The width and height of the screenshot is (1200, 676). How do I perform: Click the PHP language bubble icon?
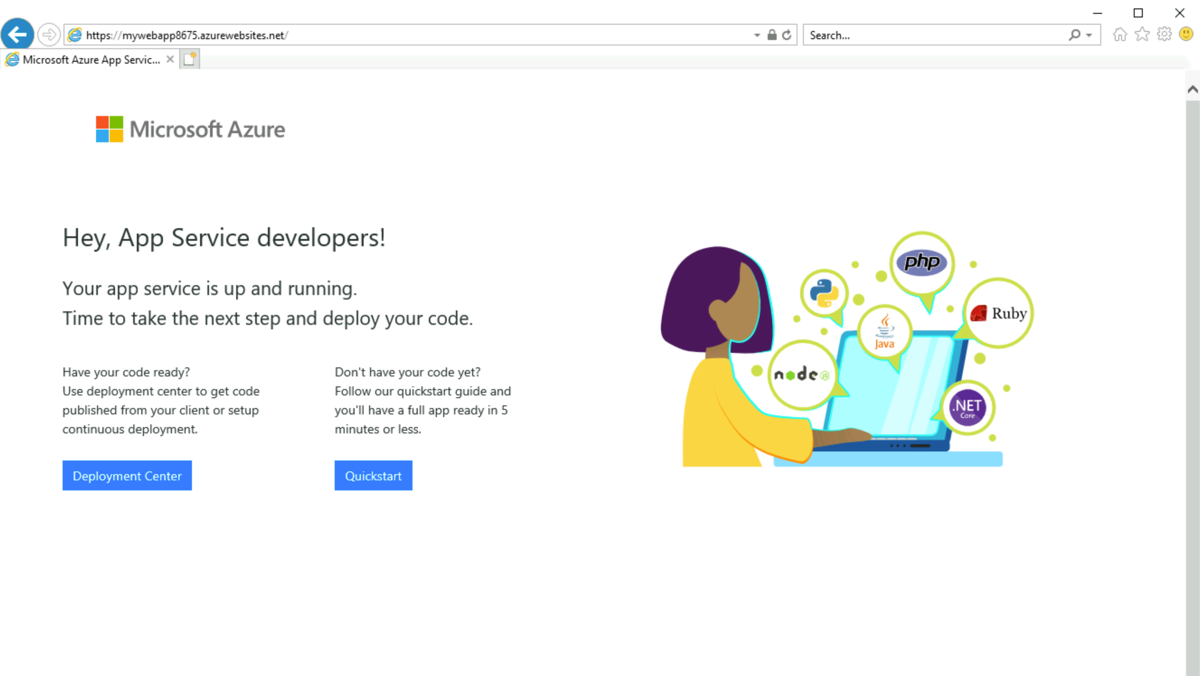921,263
